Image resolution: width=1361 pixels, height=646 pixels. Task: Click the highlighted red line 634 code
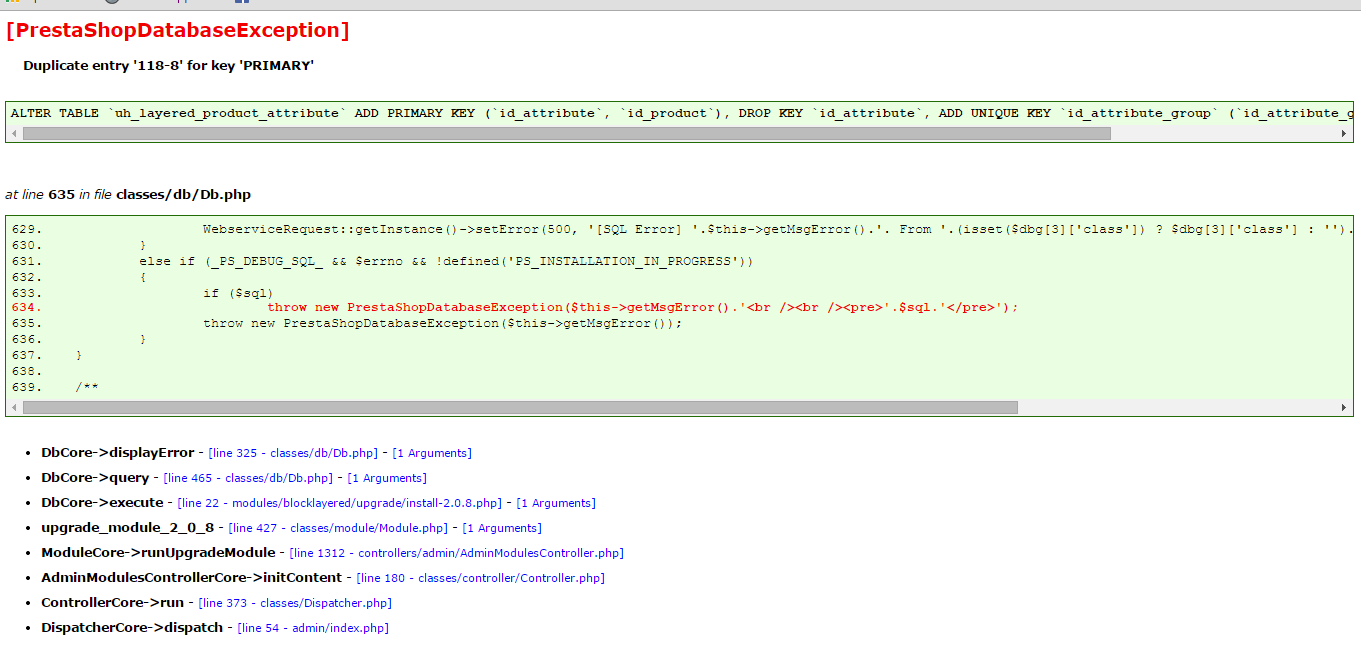pos(642,307)
